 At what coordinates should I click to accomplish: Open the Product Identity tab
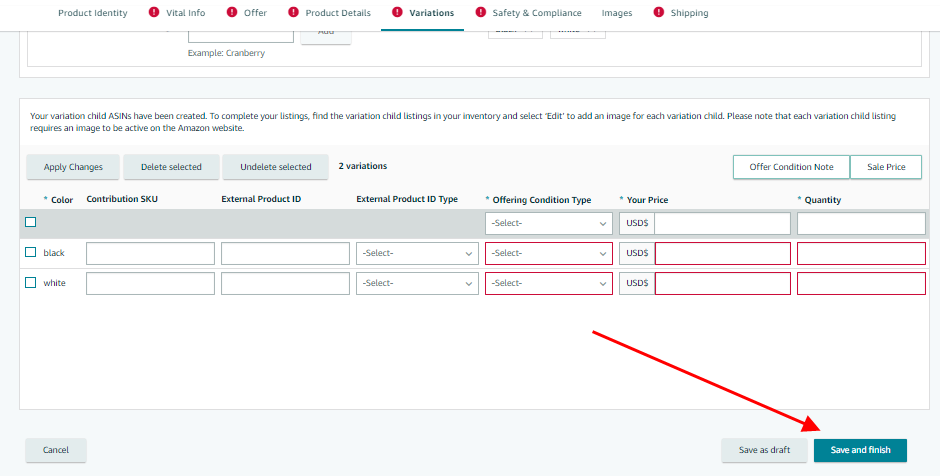(93, 13)
